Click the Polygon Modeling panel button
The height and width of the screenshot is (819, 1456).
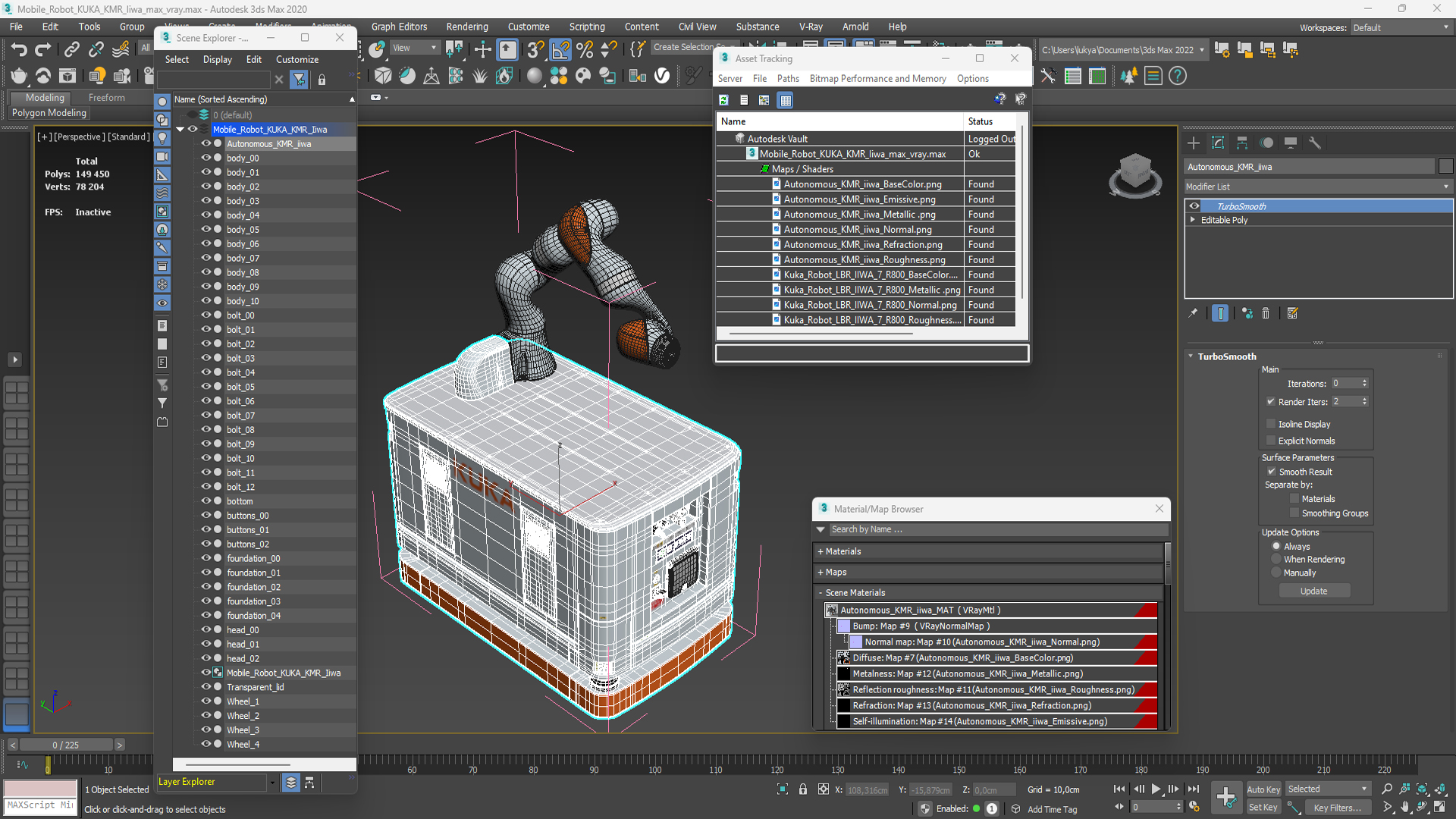tap(49, 113)
